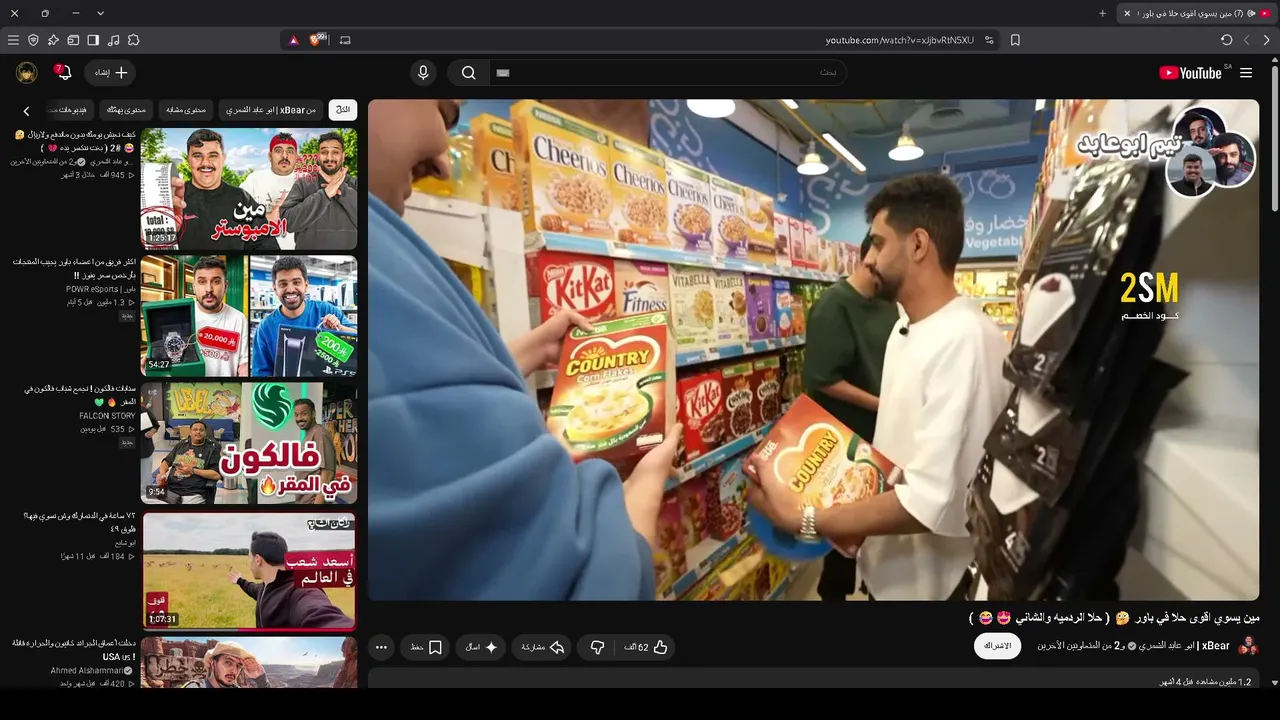Reload the page
This screenshot has width=1280, height=720.
coord(1227,40)
